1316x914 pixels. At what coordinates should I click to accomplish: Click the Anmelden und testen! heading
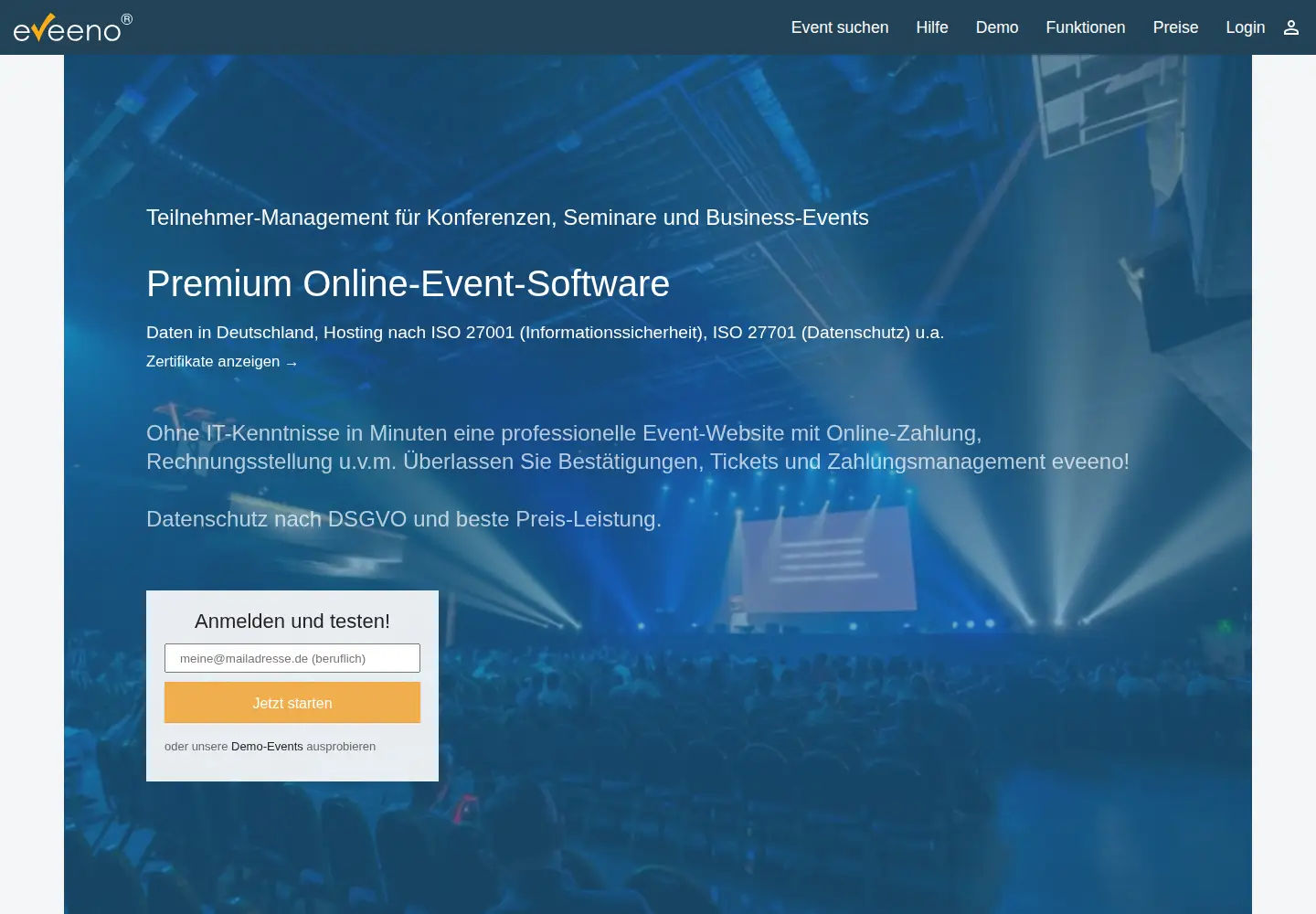pyautogui.click(x=292, y=622)
